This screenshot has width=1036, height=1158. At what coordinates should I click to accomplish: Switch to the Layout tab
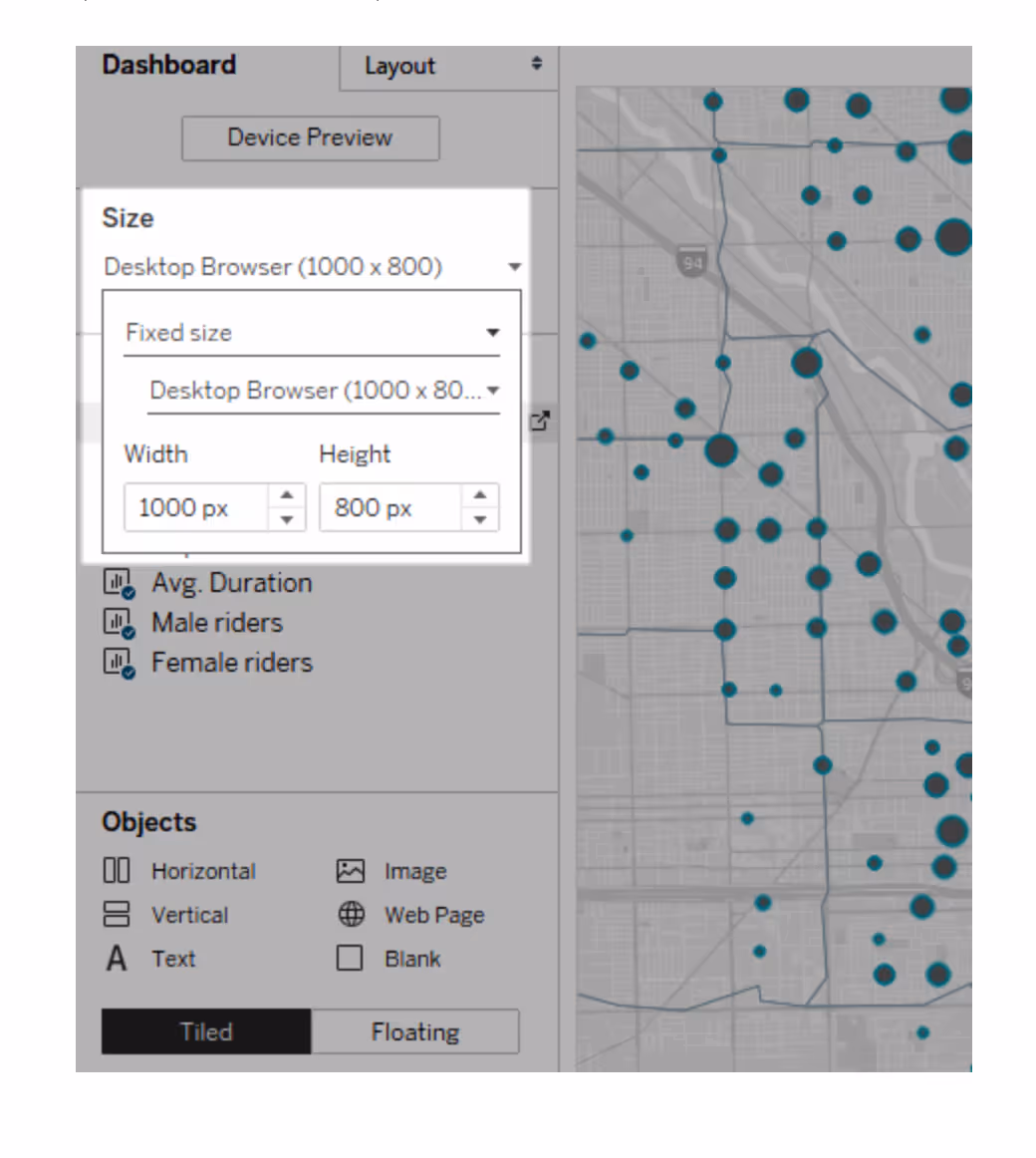[x=448, y=67]
